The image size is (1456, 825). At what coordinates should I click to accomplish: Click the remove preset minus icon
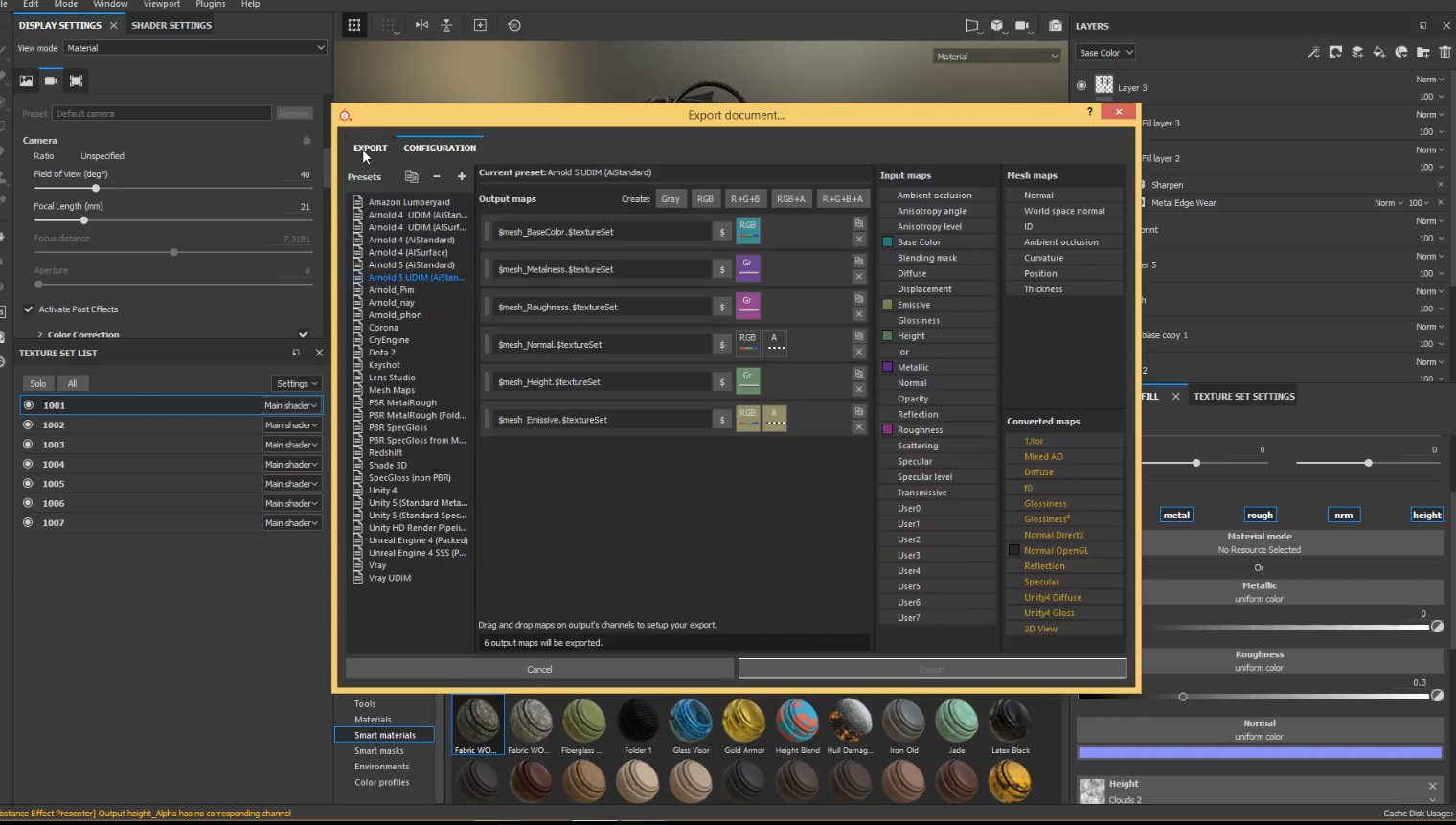tap(437, 176)
